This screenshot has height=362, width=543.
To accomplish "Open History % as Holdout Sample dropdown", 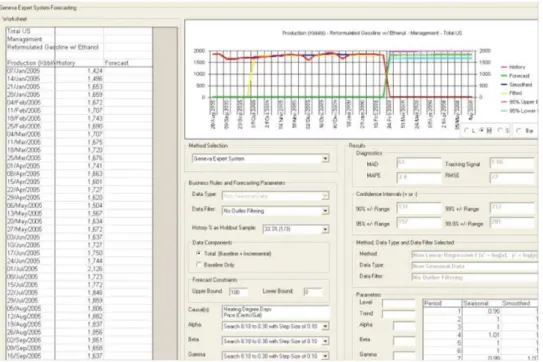I will point(325,229).
